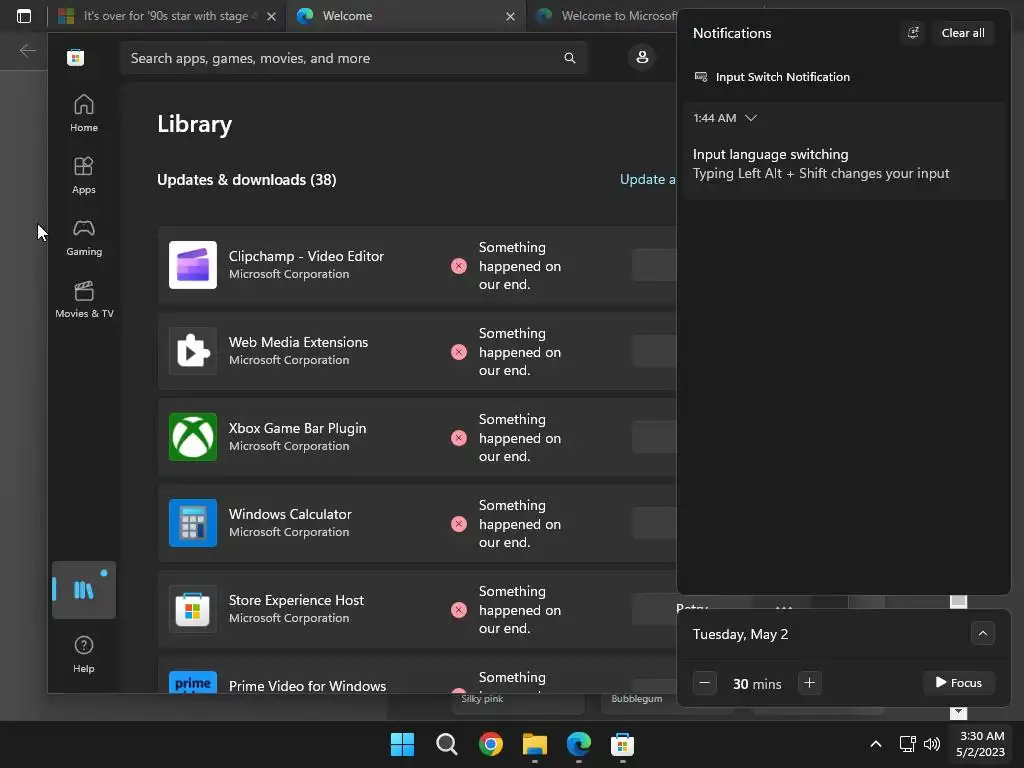Open Home in Store sidebar
The width and height of the screenshot is (1024, 768).
[x=84, y=113]
